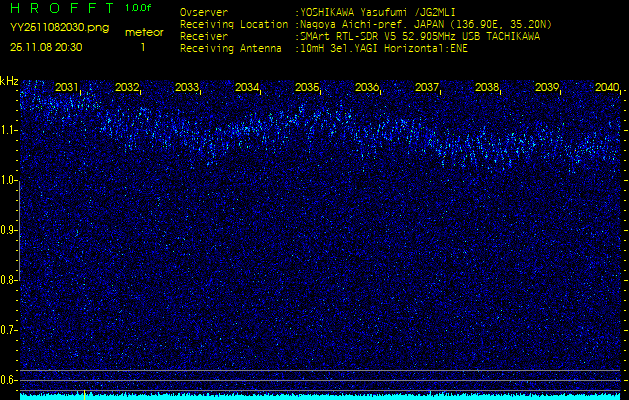Click the 2035 time marker
This screenshot has width=629, height=400.
307,88
